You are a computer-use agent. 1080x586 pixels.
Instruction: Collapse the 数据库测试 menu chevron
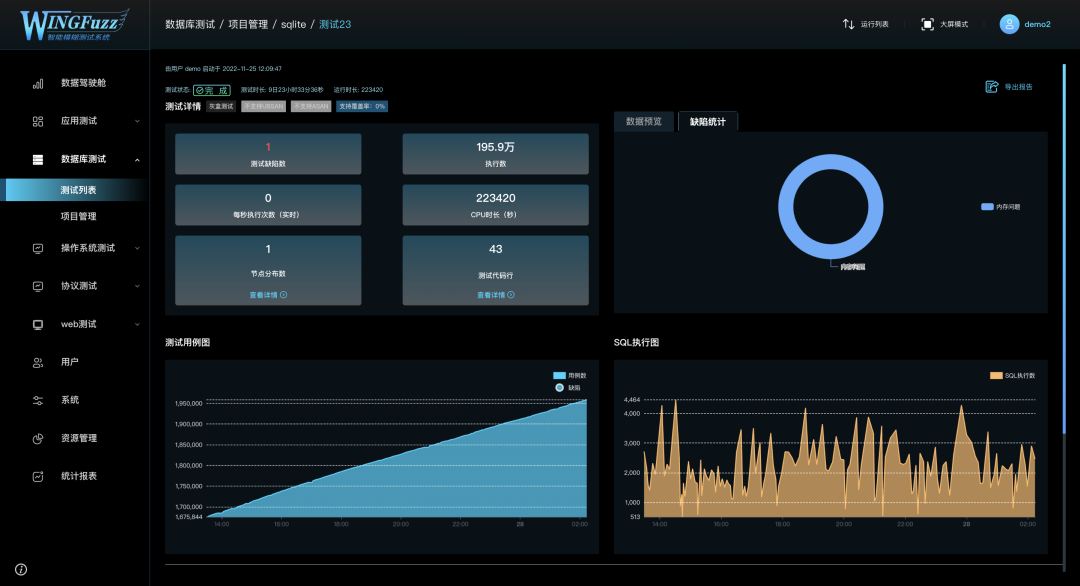(137, 160)
